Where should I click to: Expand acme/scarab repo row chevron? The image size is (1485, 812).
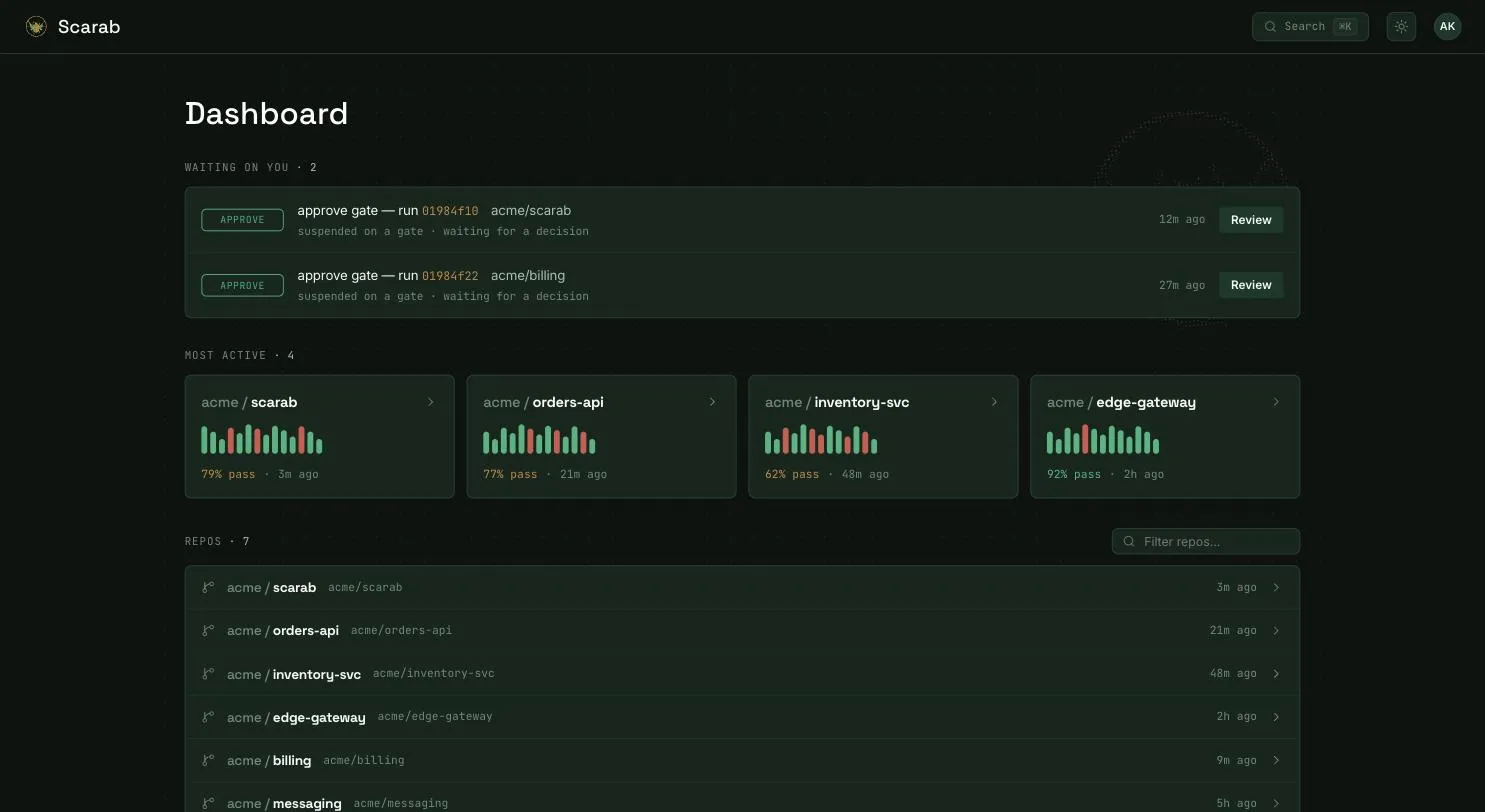click(1276, 587)
